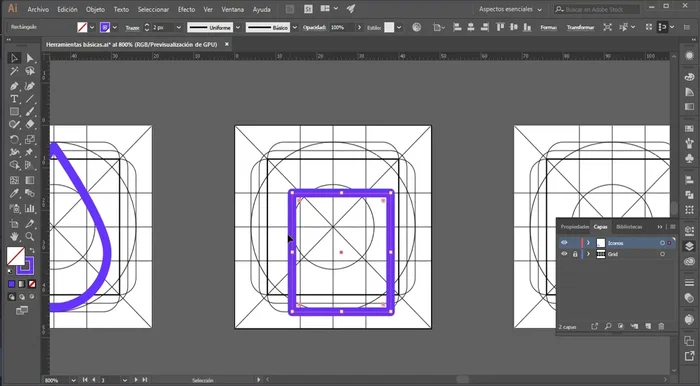Open the Objeto menu
This screenshot has width=700, height=386.
point(95,9)
